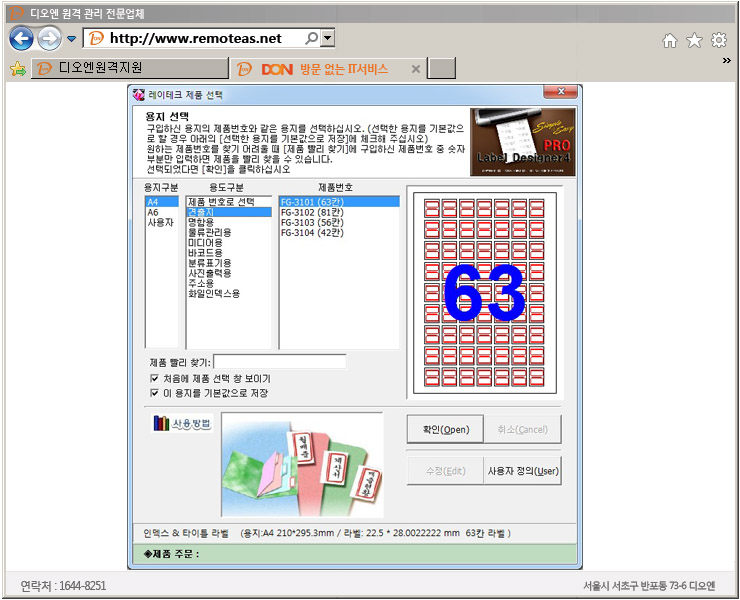Click the 사용자 정의(User) button
Image resolution: width=740 pixels, height=600 pixels.
[x=523, y=470]
